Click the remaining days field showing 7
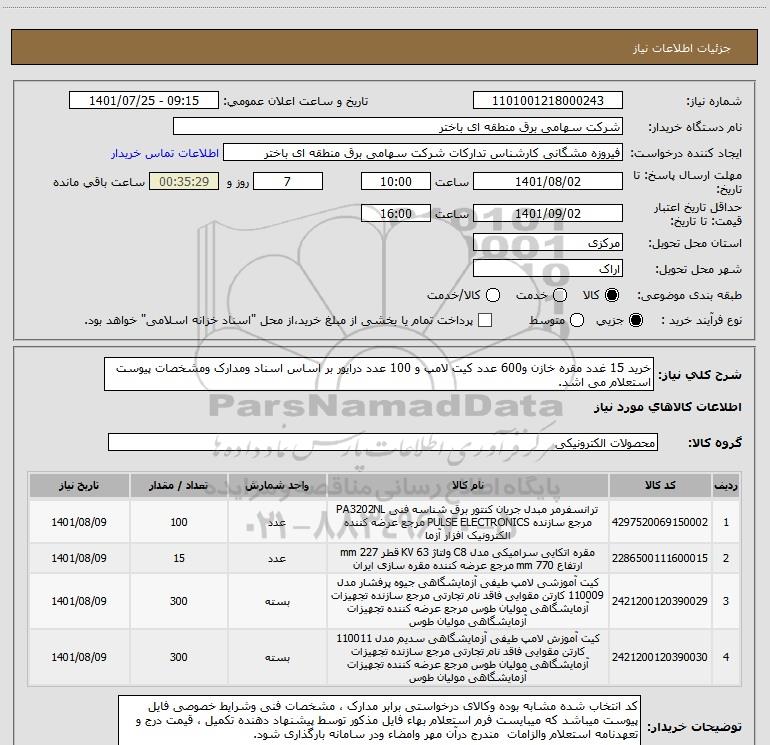770x745 pixels. (x=287, y=181)
